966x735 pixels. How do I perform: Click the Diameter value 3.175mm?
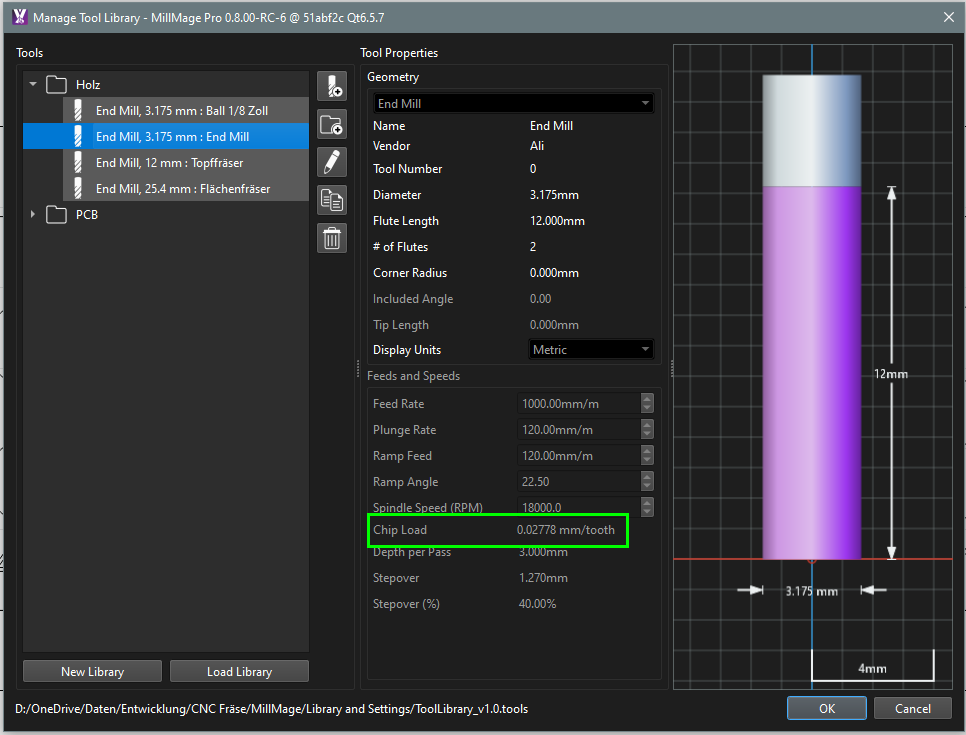click(554, 195)
